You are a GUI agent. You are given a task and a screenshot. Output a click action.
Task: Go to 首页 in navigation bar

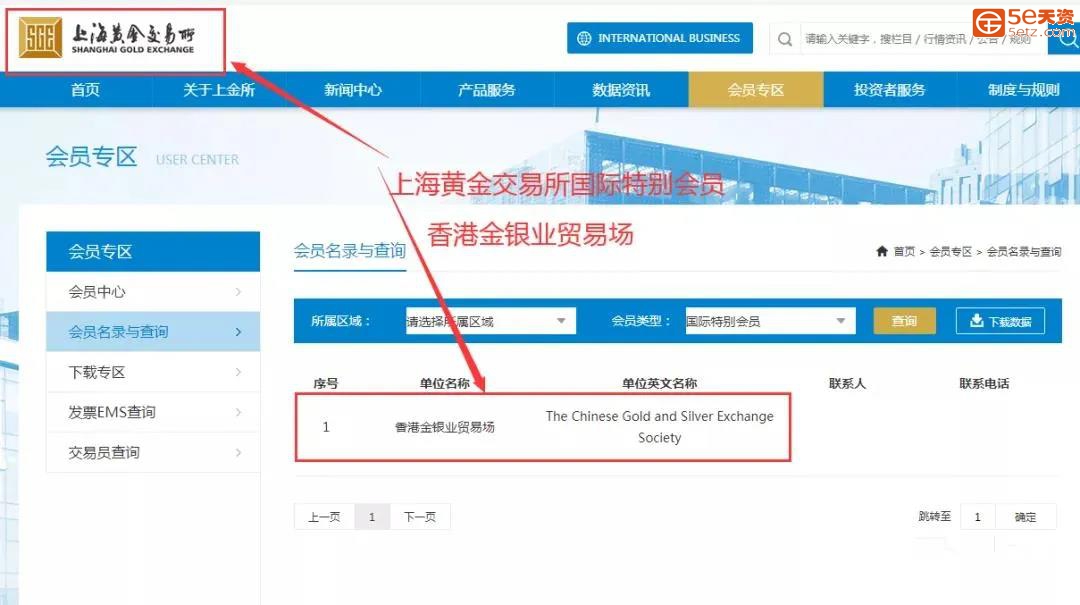(85, 90)
